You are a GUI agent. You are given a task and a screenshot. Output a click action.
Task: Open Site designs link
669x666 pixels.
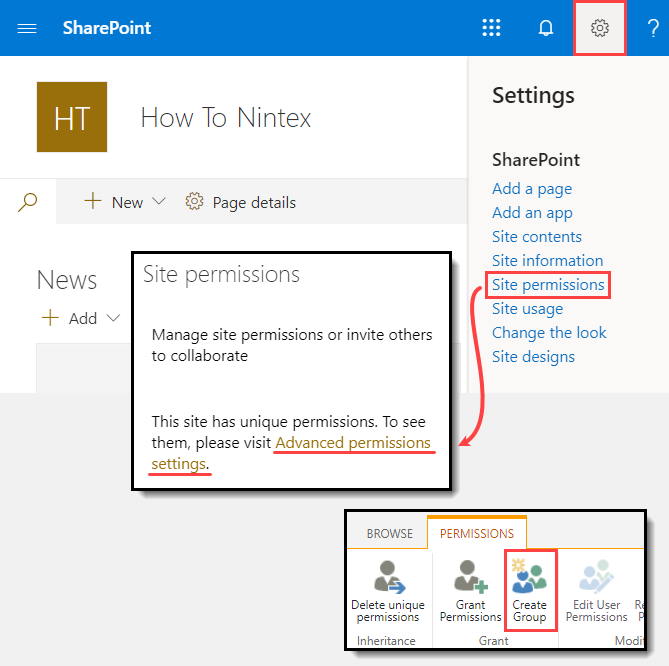coord(533,356)
